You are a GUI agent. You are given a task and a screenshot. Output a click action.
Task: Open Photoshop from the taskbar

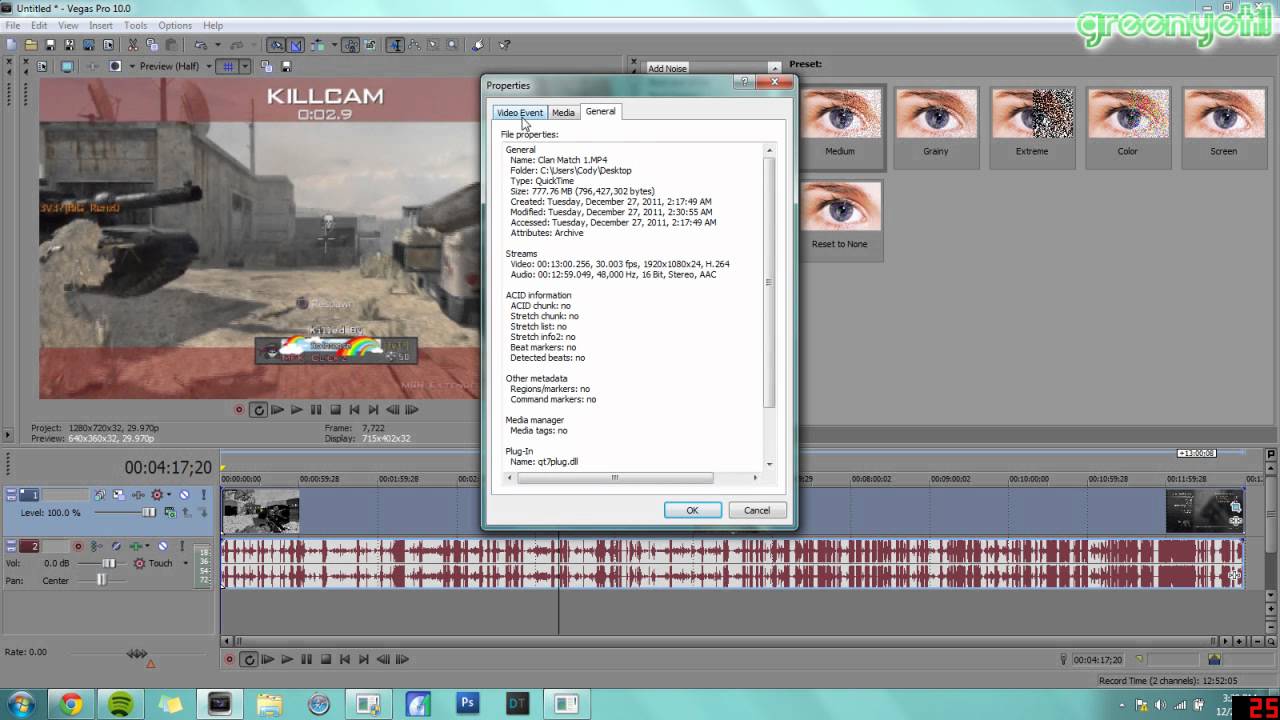[x=467, y=703]
